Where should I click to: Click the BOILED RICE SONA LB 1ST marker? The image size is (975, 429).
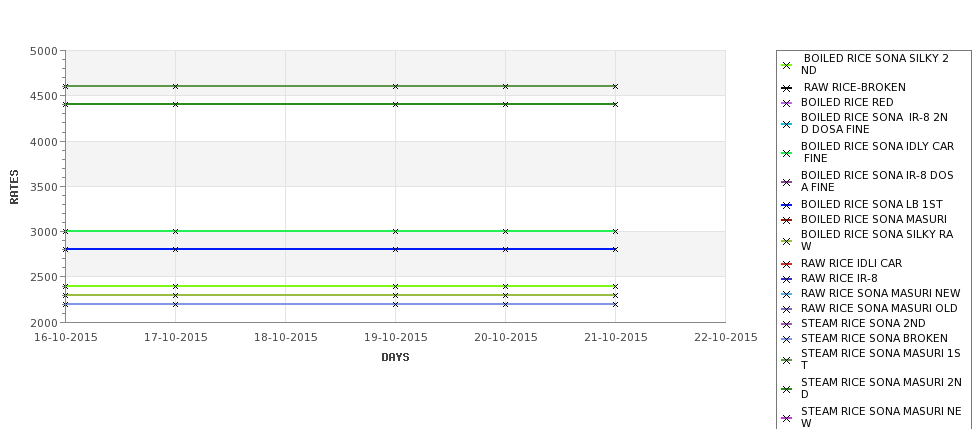click(787, 205)
